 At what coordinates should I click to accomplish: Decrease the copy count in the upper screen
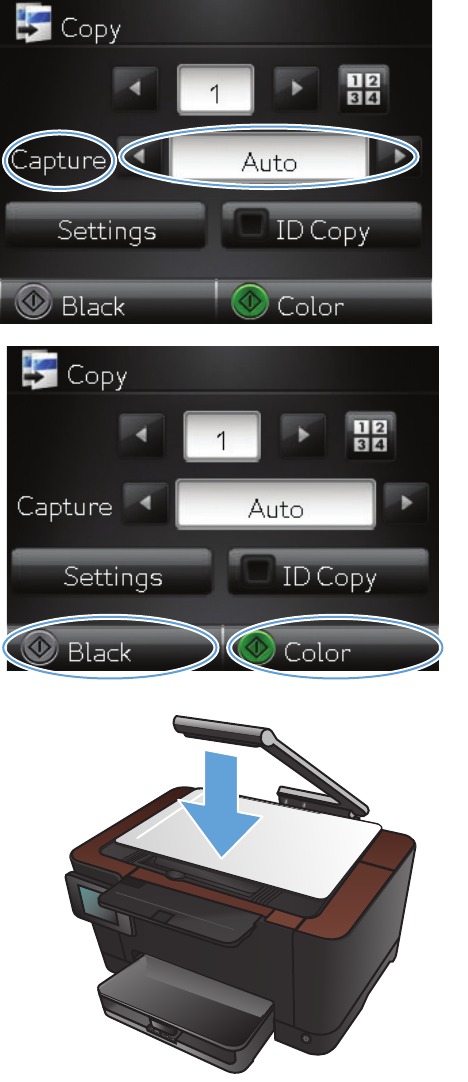click(135, 90)
